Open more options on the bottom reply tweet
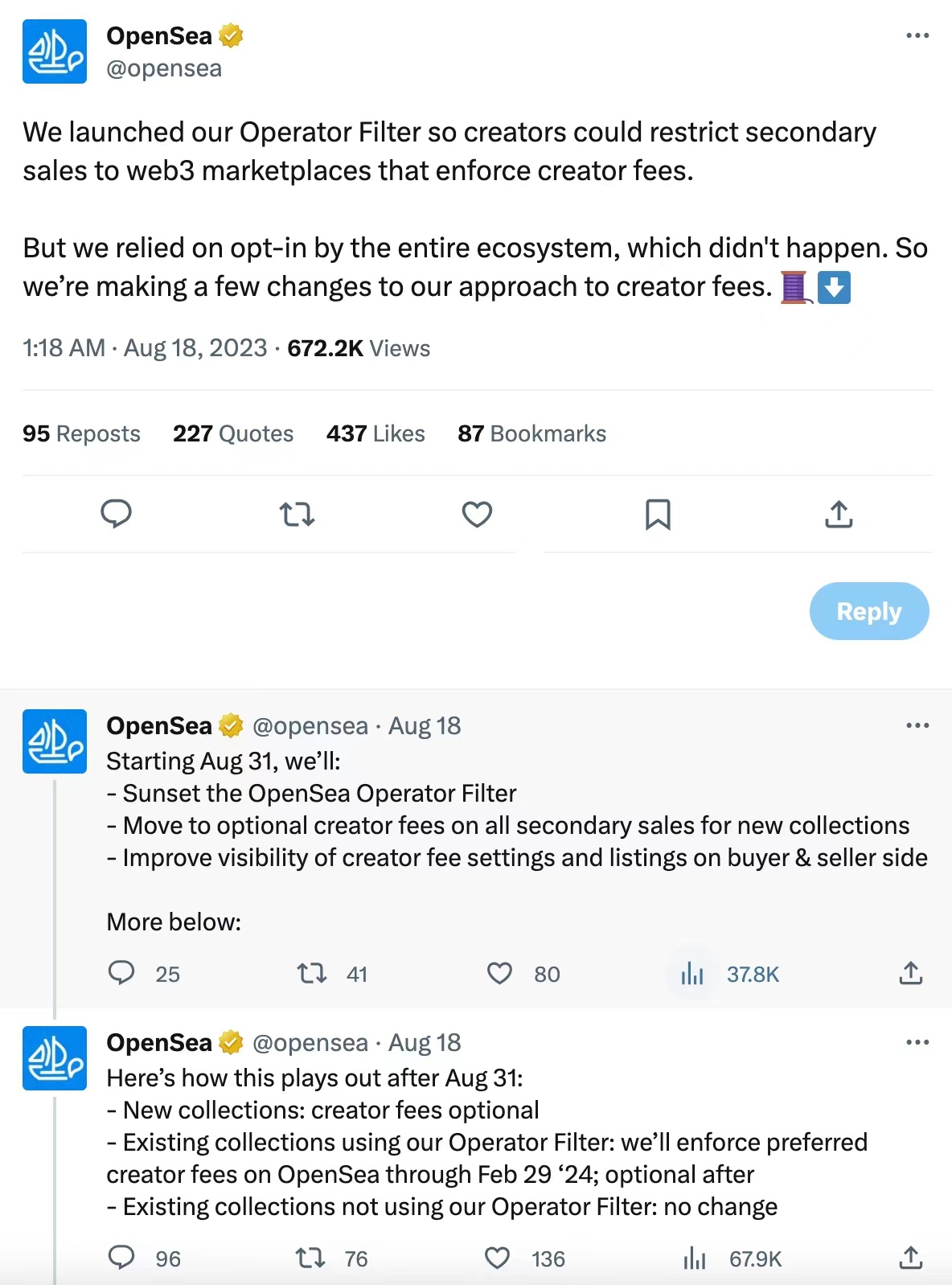 (x=917, y=1041)
